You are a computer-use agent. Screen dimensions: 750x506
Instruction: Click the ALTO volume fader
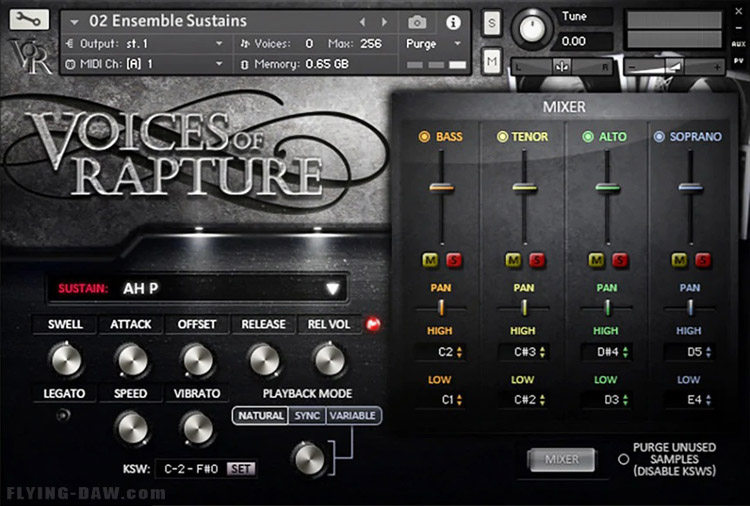coord(607,188)
